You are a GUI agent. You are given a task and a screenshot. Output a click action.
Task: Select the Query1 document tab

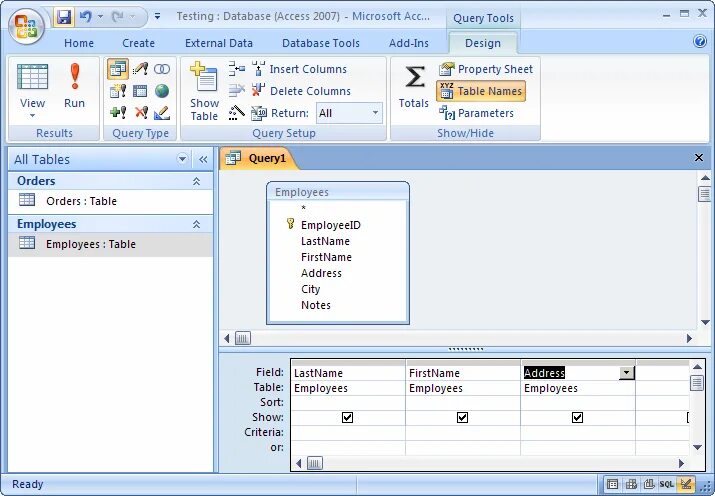click(258, 158)
